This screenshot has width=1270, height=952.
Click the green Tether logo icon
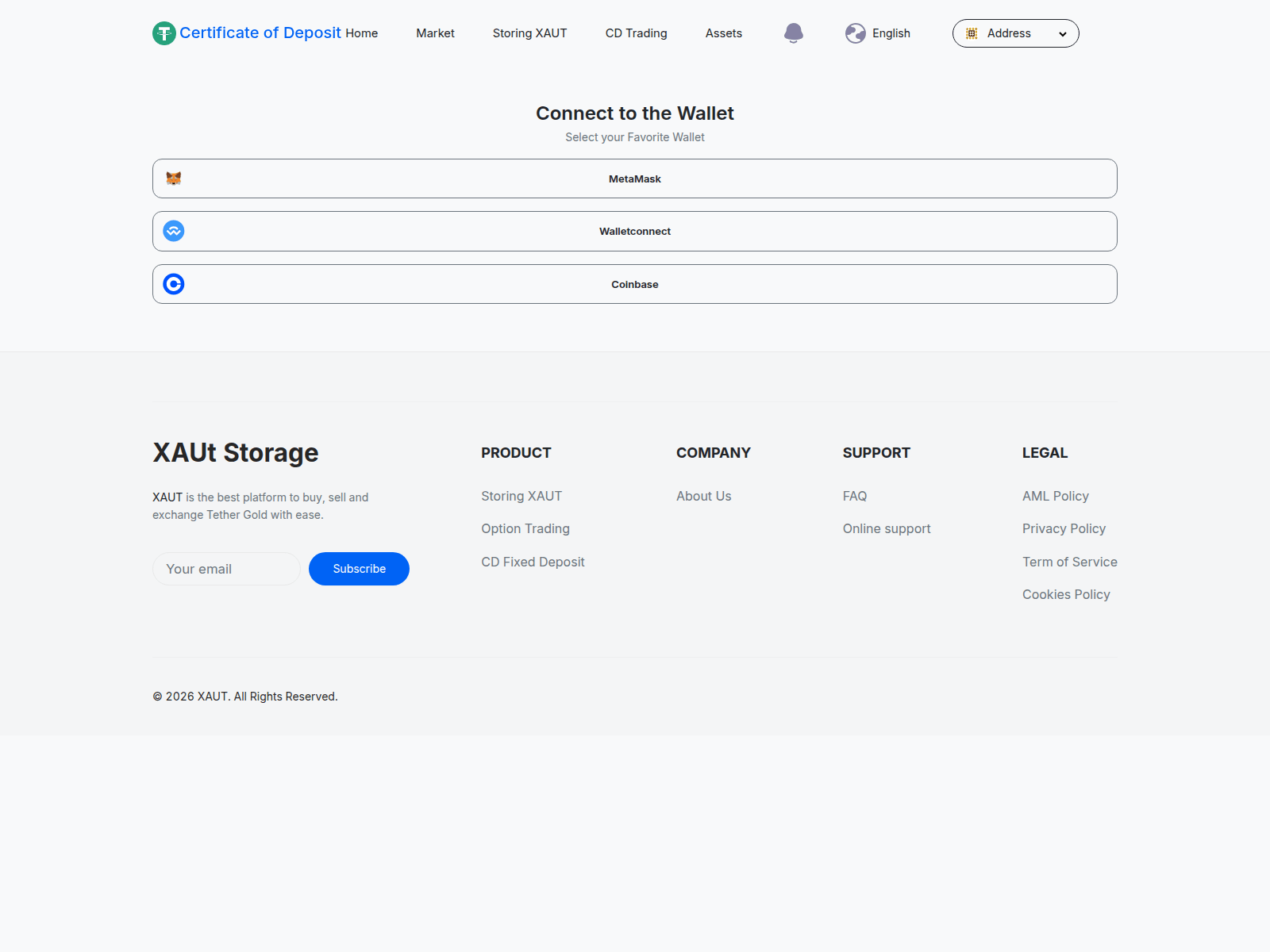click(x=164, y=33)
